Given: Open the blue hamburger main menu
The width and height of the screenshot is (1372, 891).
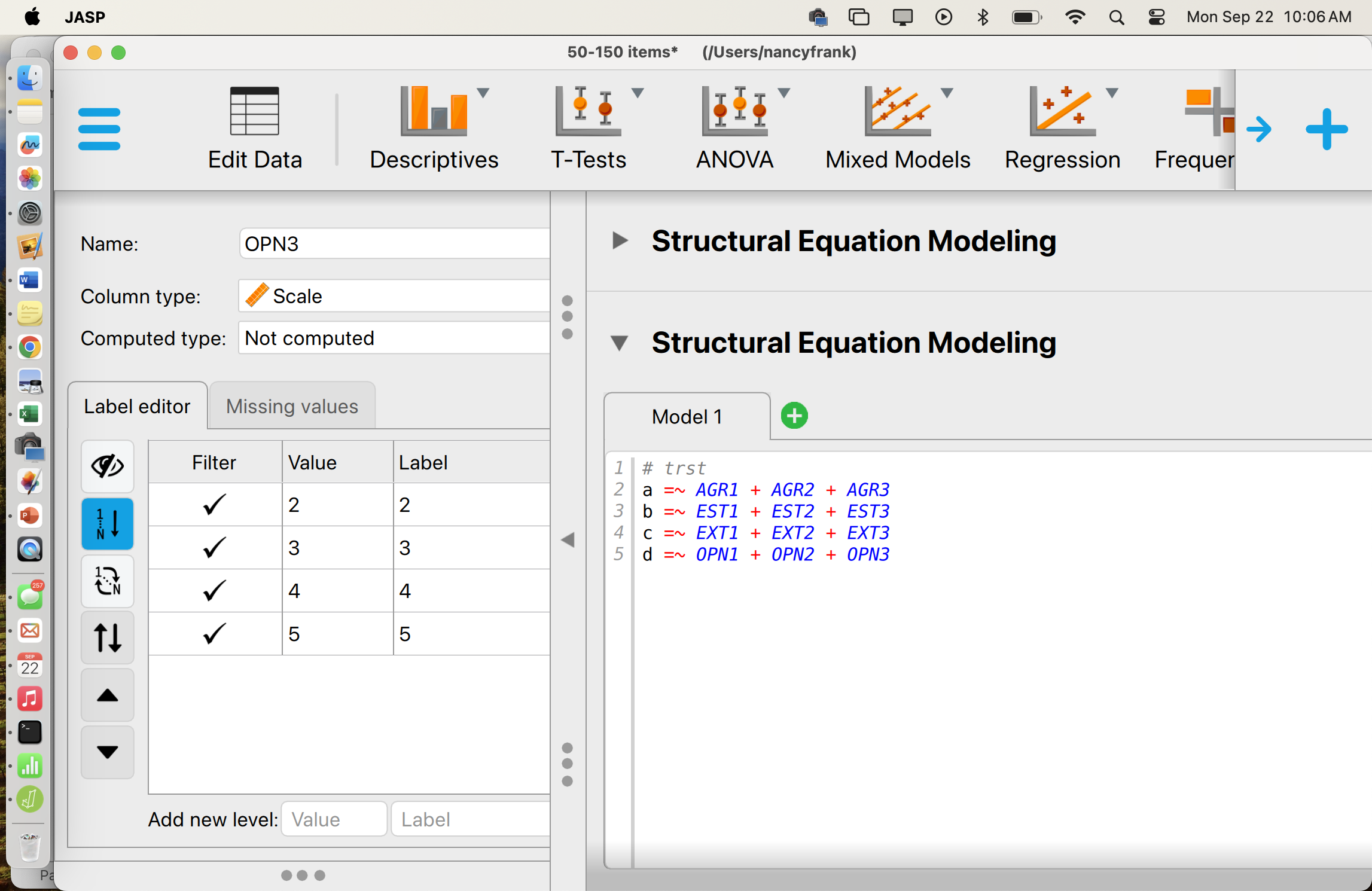Looking at the screenshot, I should [x=99, y=129].
